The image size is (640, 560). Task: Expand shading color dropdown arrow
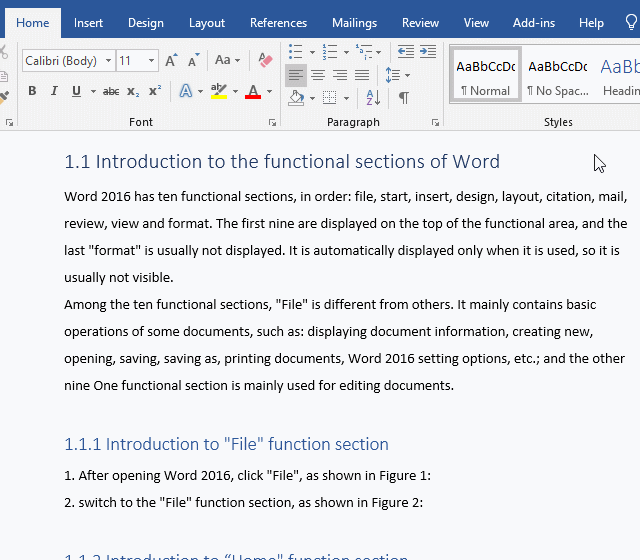pyautogui.click(x=312, y=98)
